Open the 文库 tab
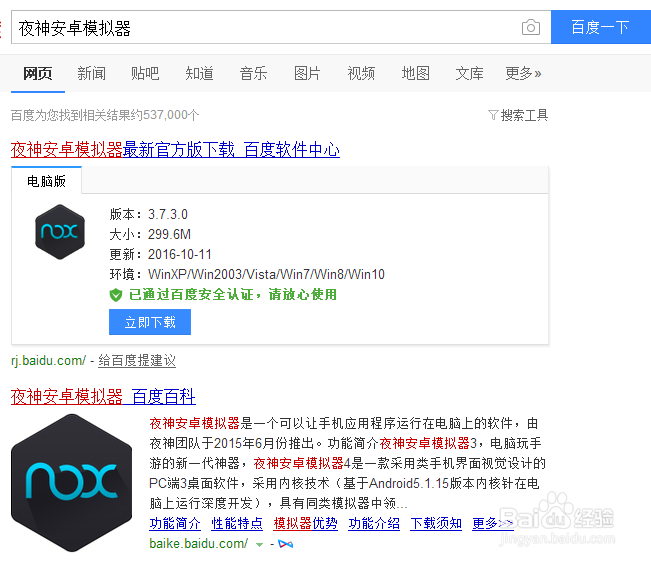The width and height of the screenshot is (651, 561). pyautogui.click(x=469, y=73)
